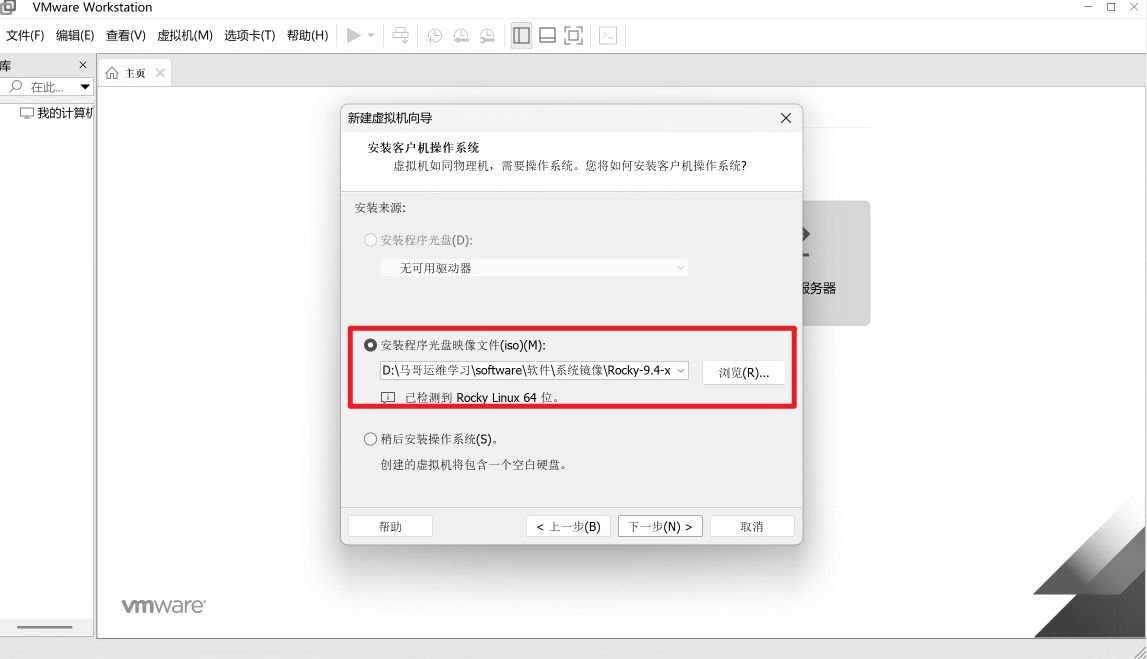The height and width of the screenshot is (659, 1147).
Task: Click the library panel horizontal scrollbar
Action: pos(45,627)
